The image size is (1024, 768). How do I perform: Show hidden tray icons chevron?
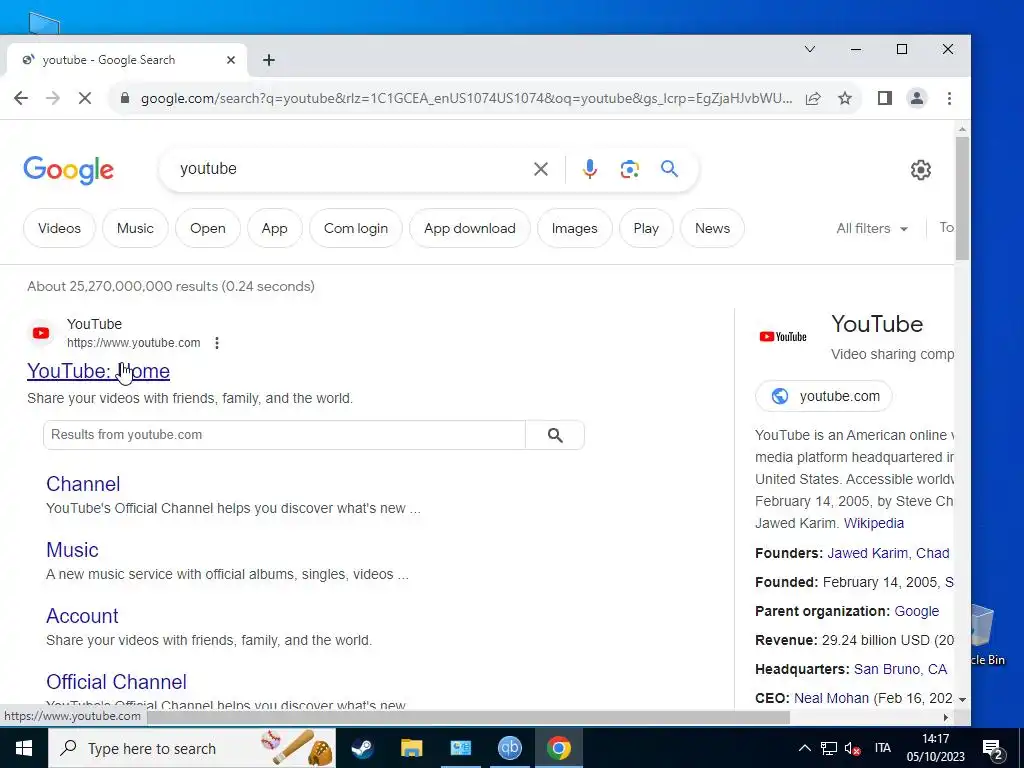[805, 748]
